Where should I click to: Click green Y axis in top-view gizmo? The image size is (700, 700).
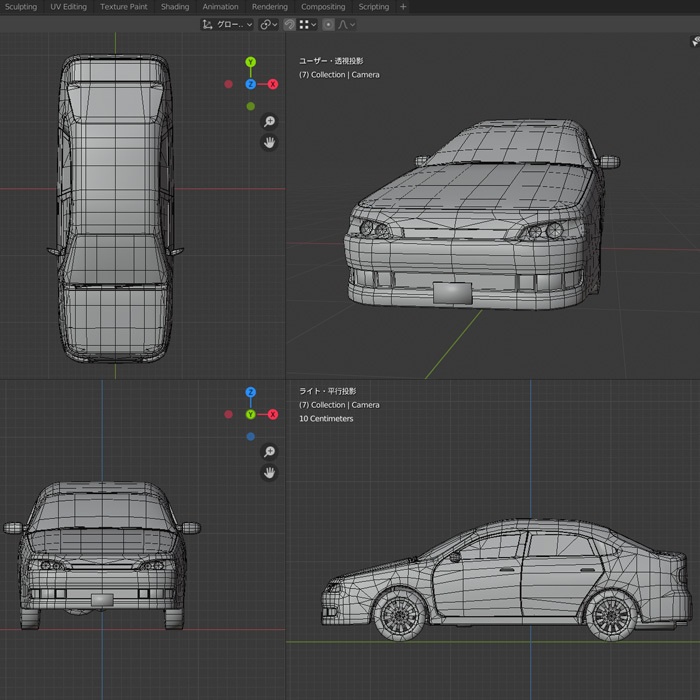click(250, 62)
